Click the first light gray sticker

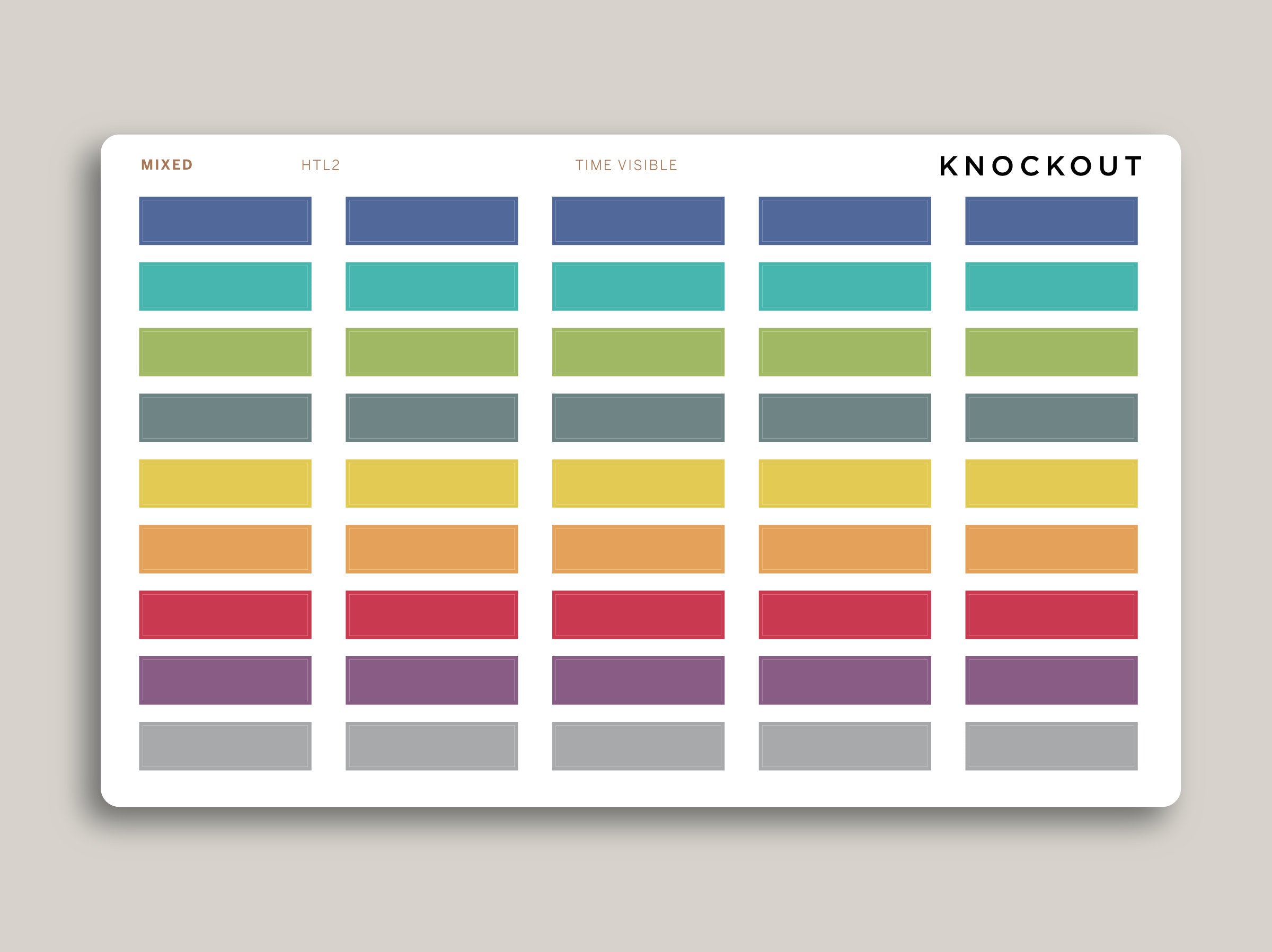[225, 745]
